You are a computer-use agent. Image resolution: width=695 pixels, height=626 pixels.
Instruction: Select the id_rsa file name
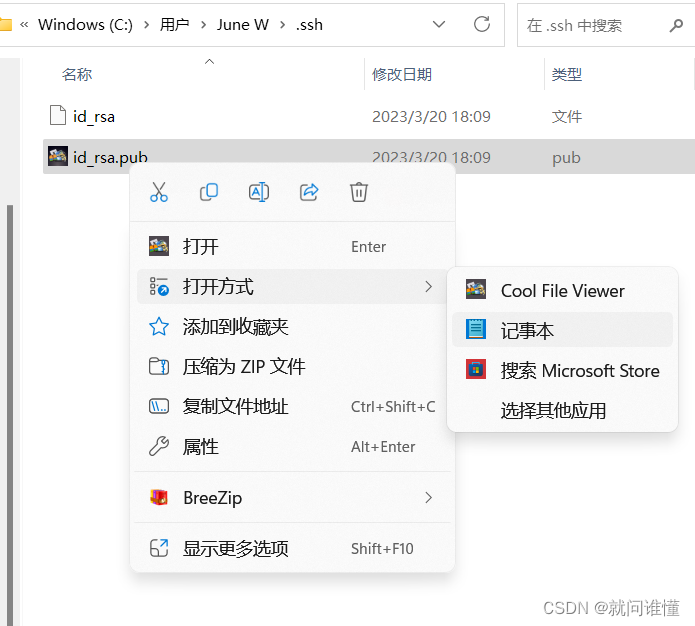click(94, 116)
